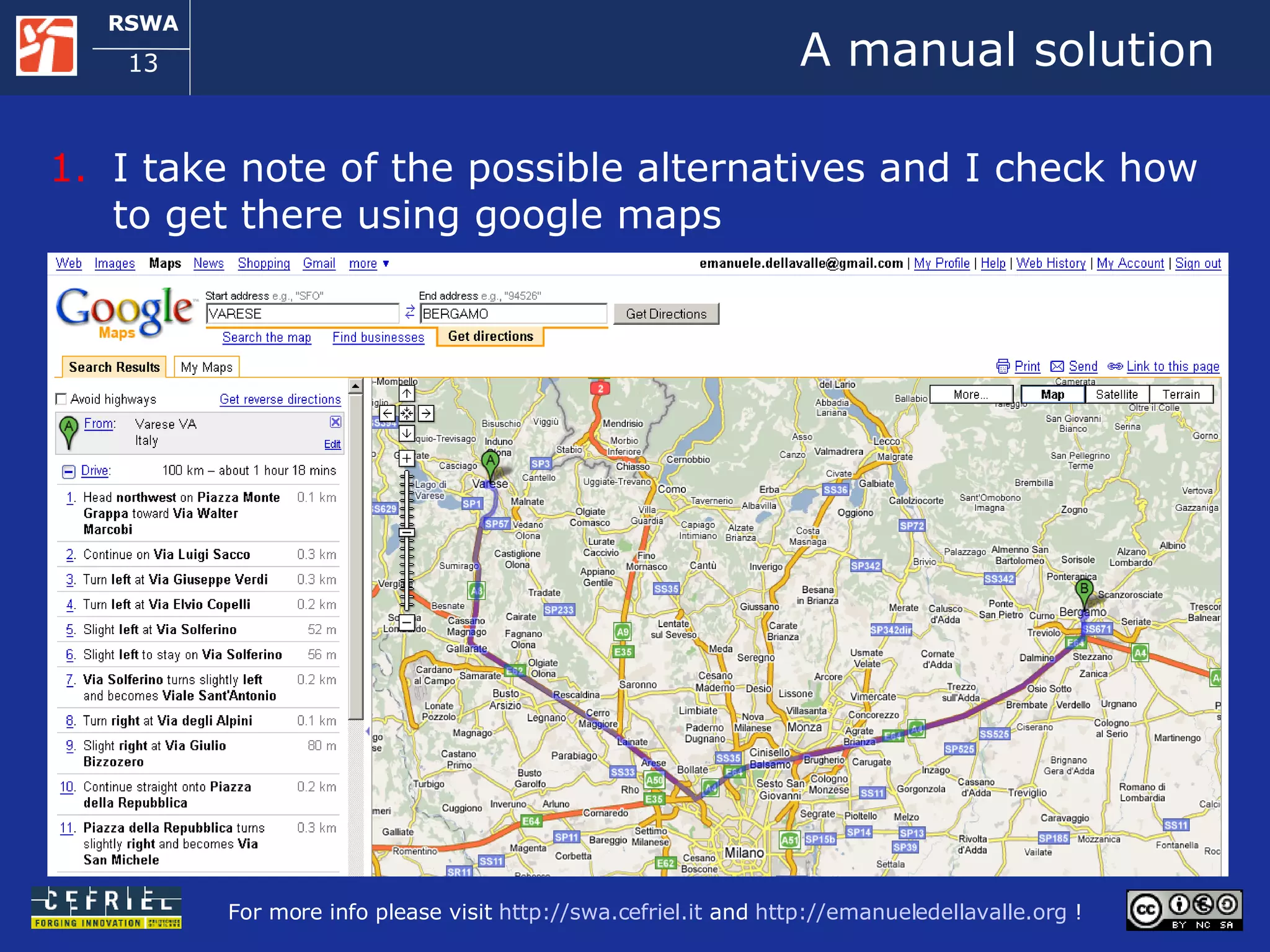
Task: Click the printer icon next to Print
Action: click(x=1003, y=366)
